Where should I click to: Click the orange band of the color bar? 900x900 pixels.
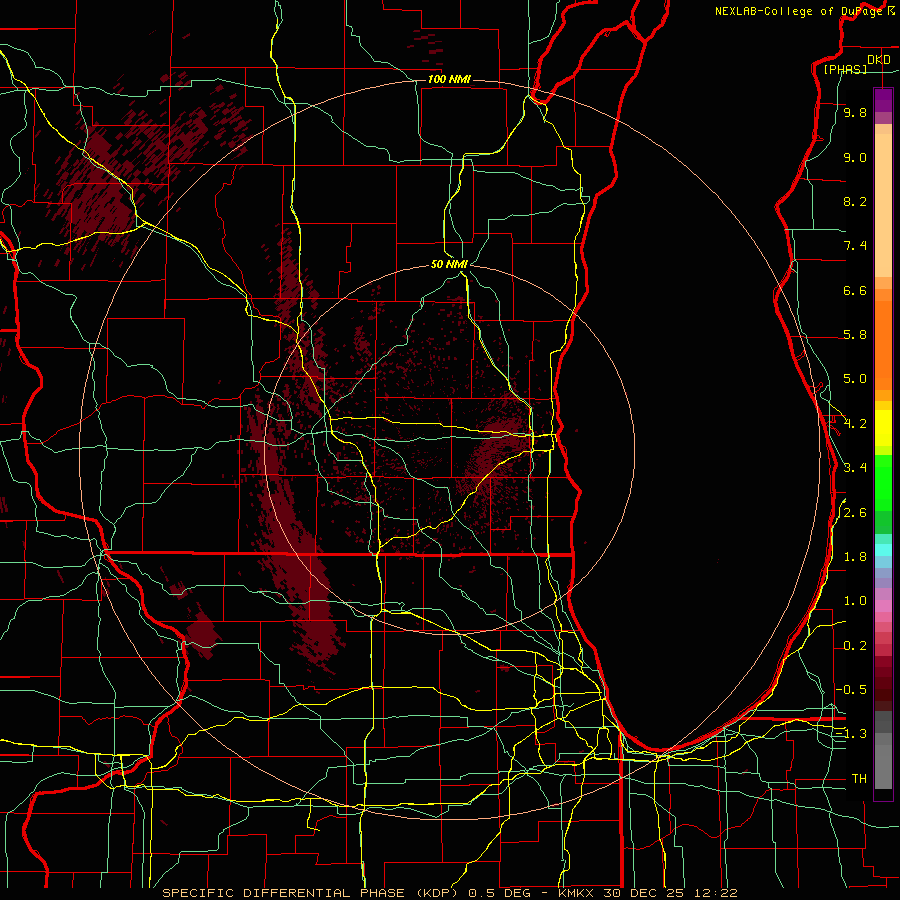pos(883,345)
